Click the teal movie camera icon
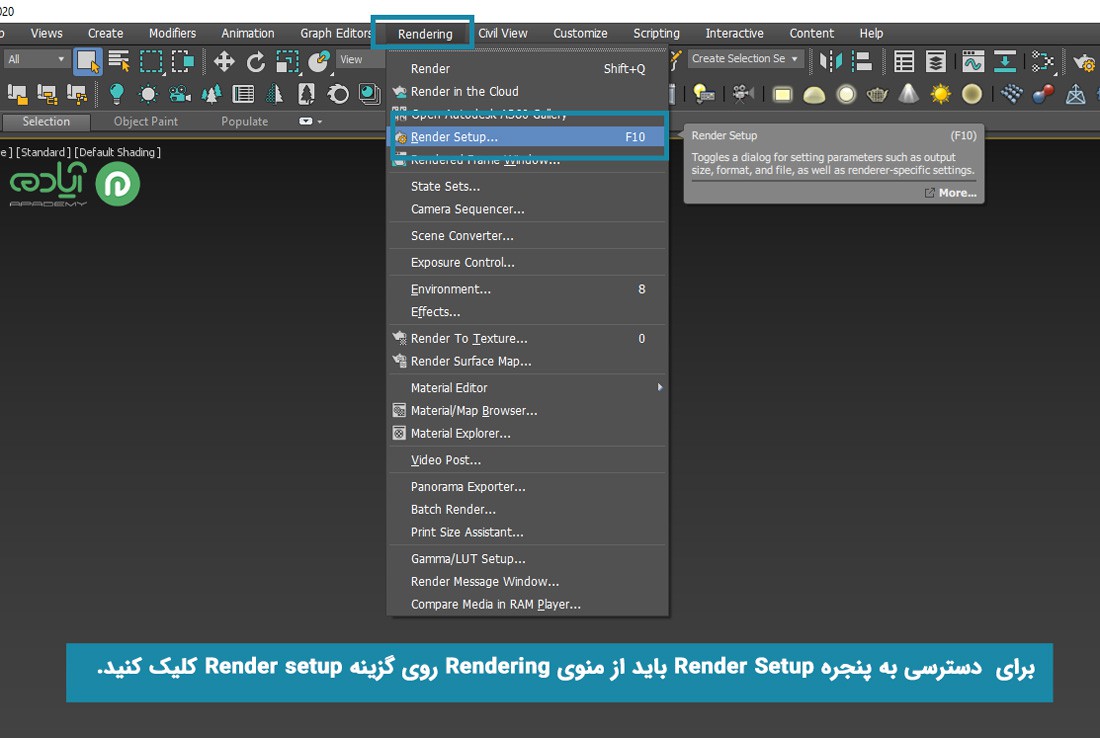1100x738 pixels. (x=180, y=93)
